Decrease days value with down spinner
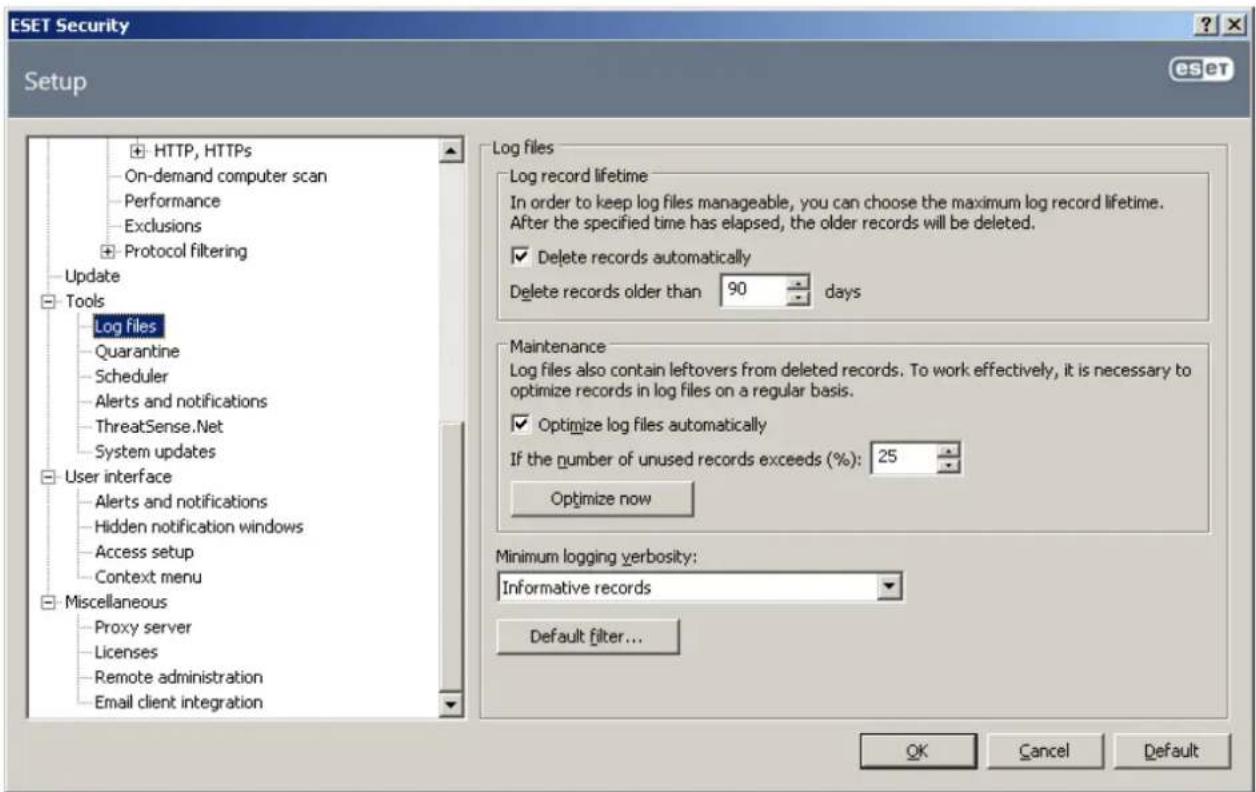The image size is (1256, 792). 799,299
